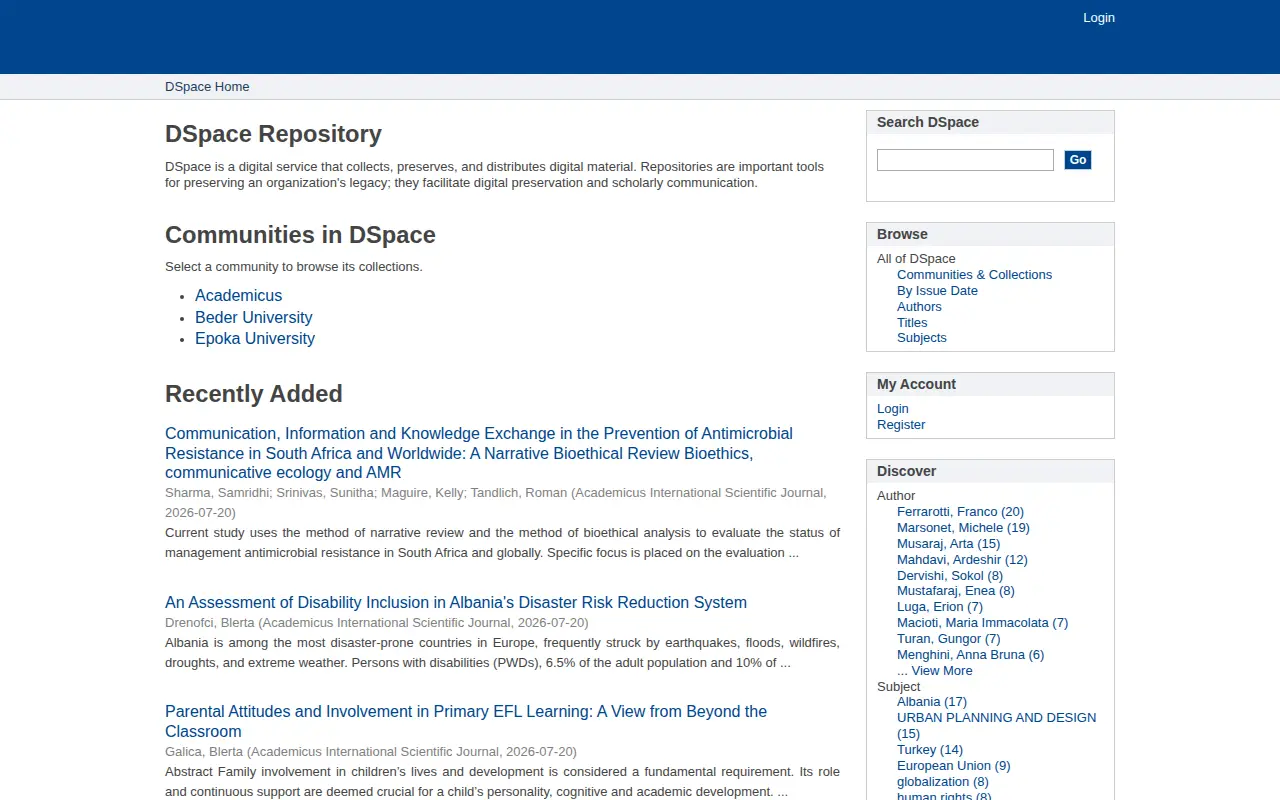
Task: Browse by Authors
Action: click(x=919, y=307)
